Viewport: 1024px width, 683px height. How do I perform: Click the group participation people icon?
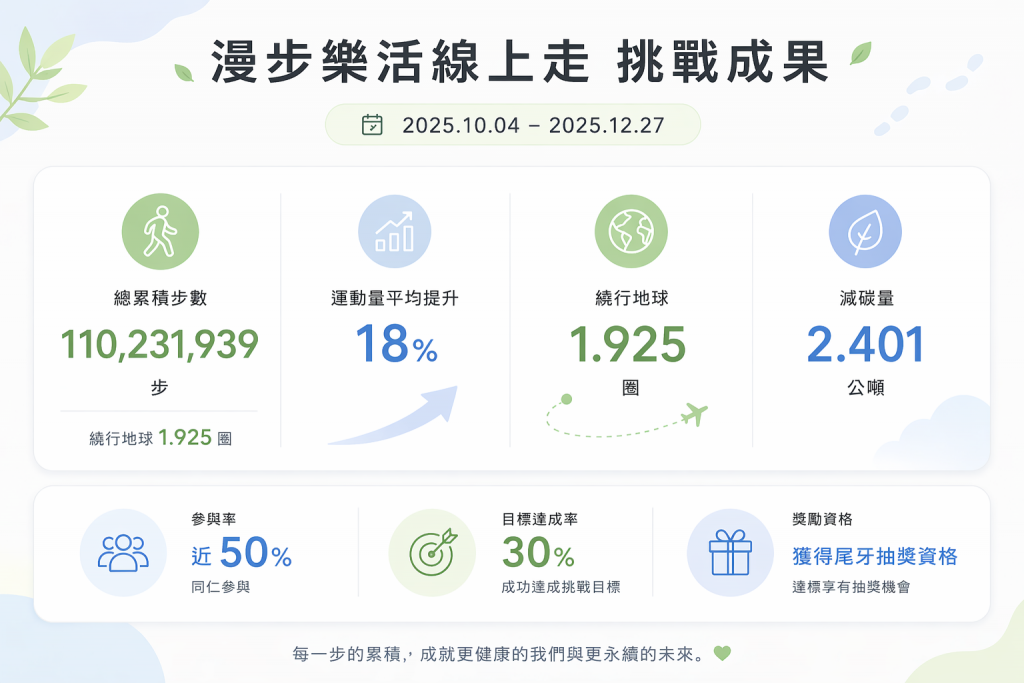click(x=124, y=553)
